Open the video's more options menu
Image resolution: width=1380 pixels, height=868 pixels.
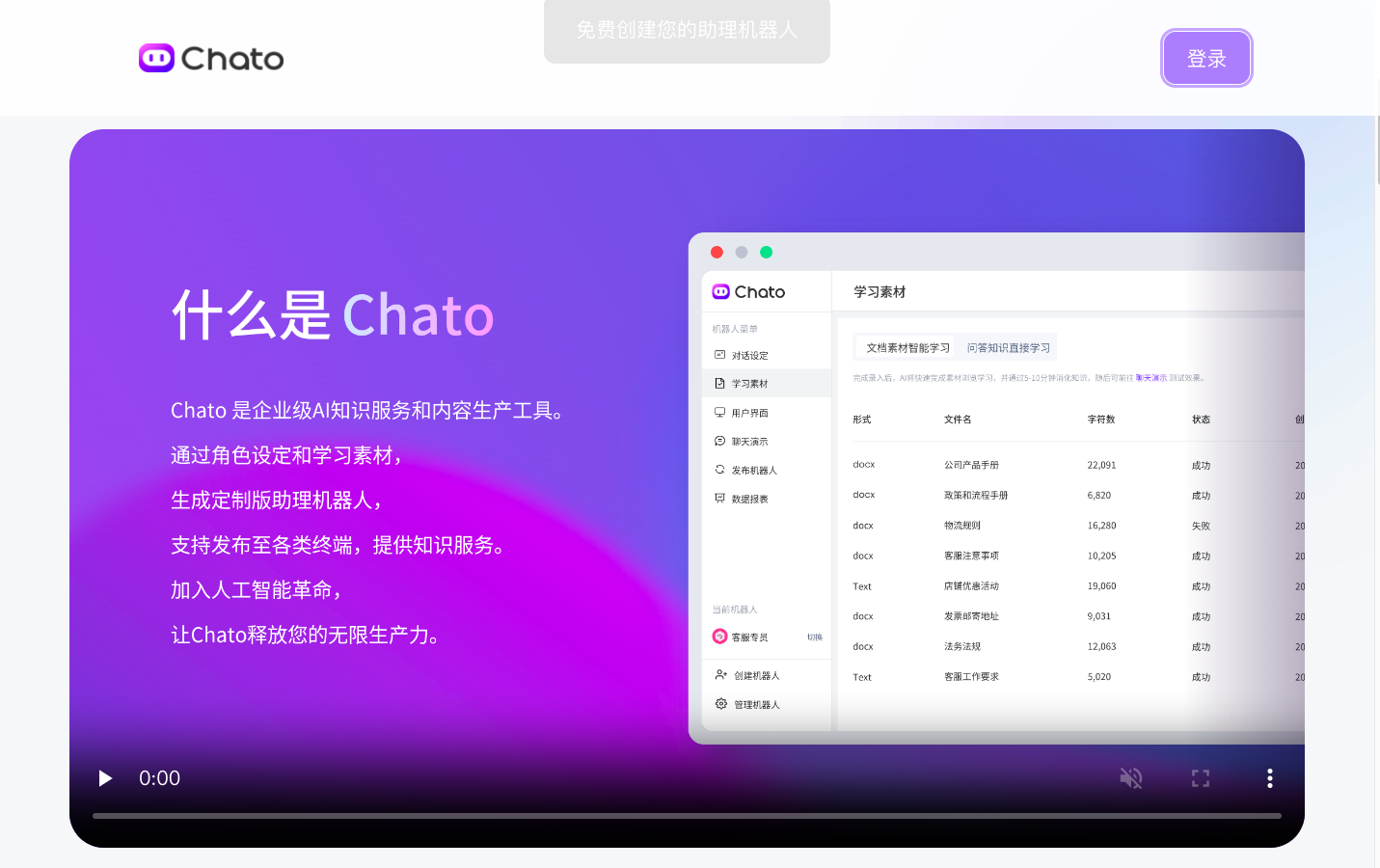point(1270,778)
